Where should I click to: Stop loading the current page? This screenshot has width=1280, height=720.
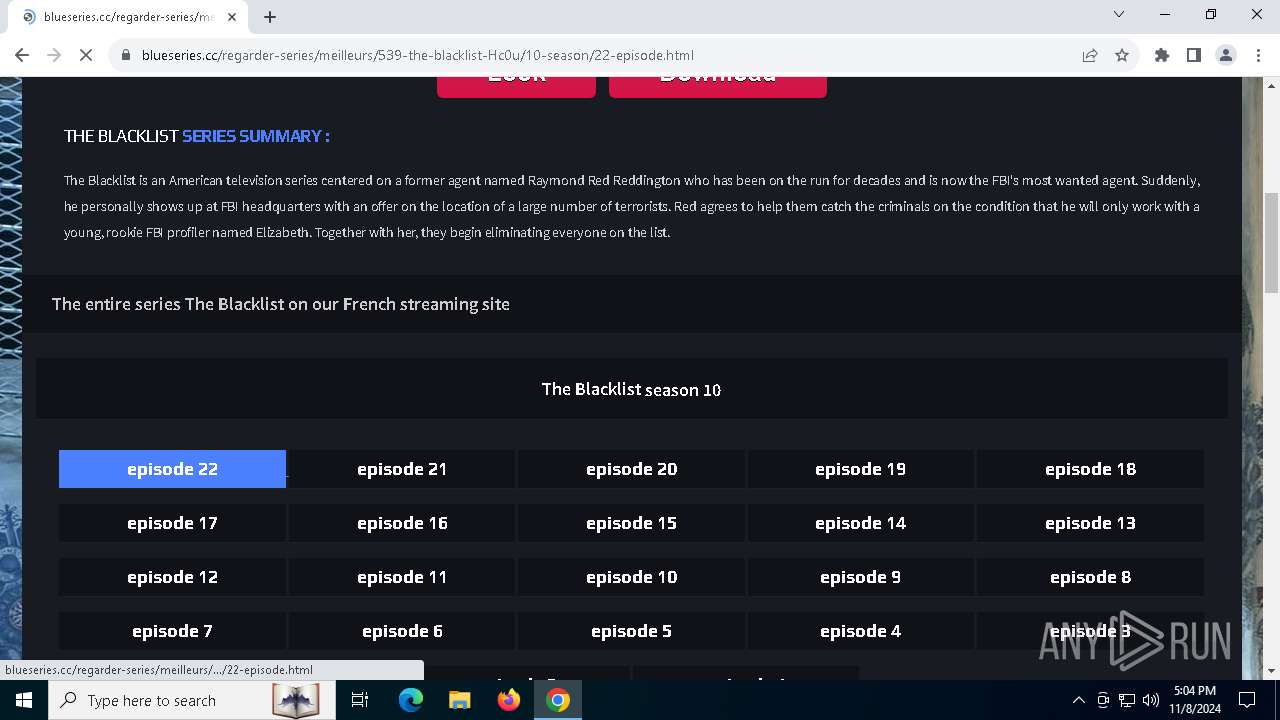(86, 55)
